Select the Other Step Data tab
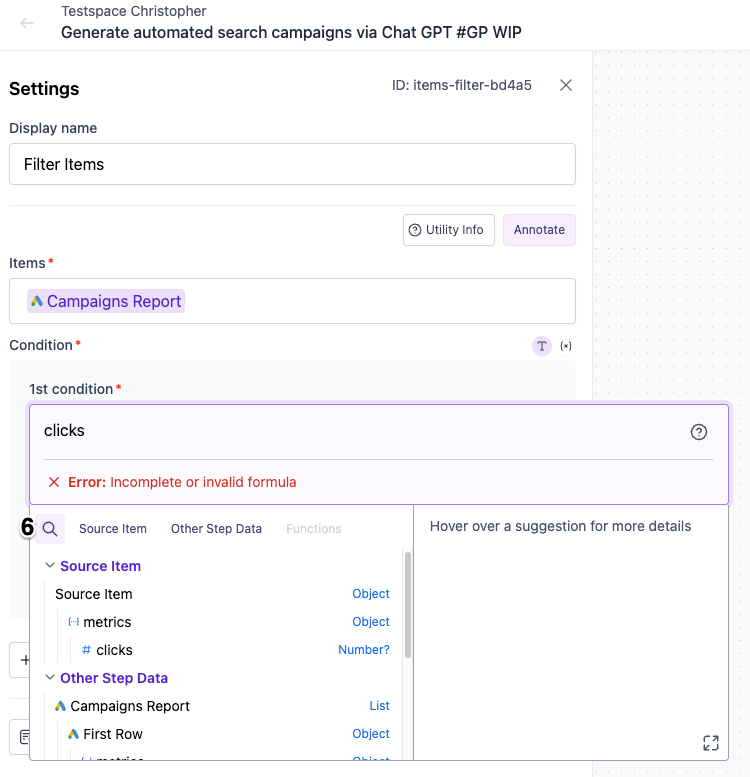 click(x=216, y=529)
